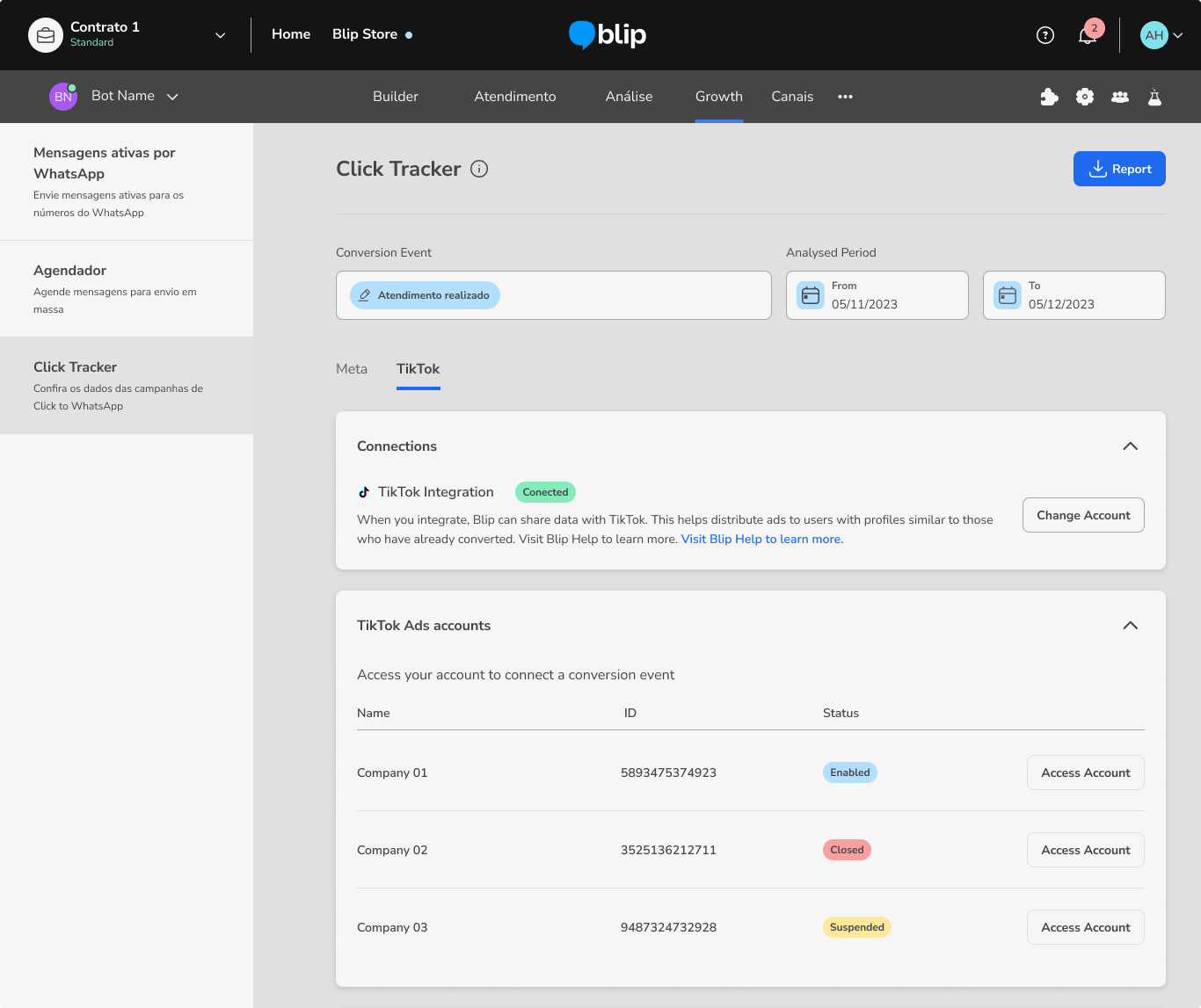This screenshot has width=1201, height=1008.
Task: Click the Closed status badge
Action: point(847,850)
